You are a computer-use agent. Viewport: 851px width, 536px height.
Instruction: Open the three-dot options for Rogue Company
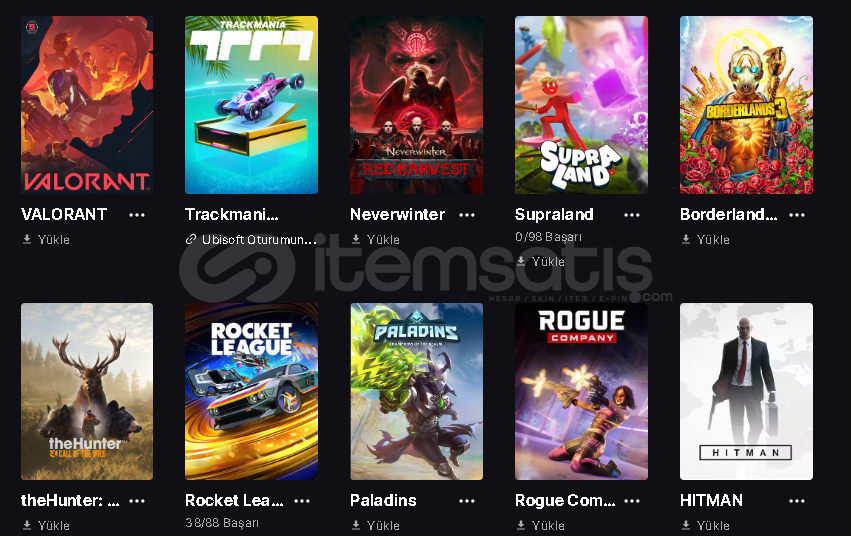point(632,501)
